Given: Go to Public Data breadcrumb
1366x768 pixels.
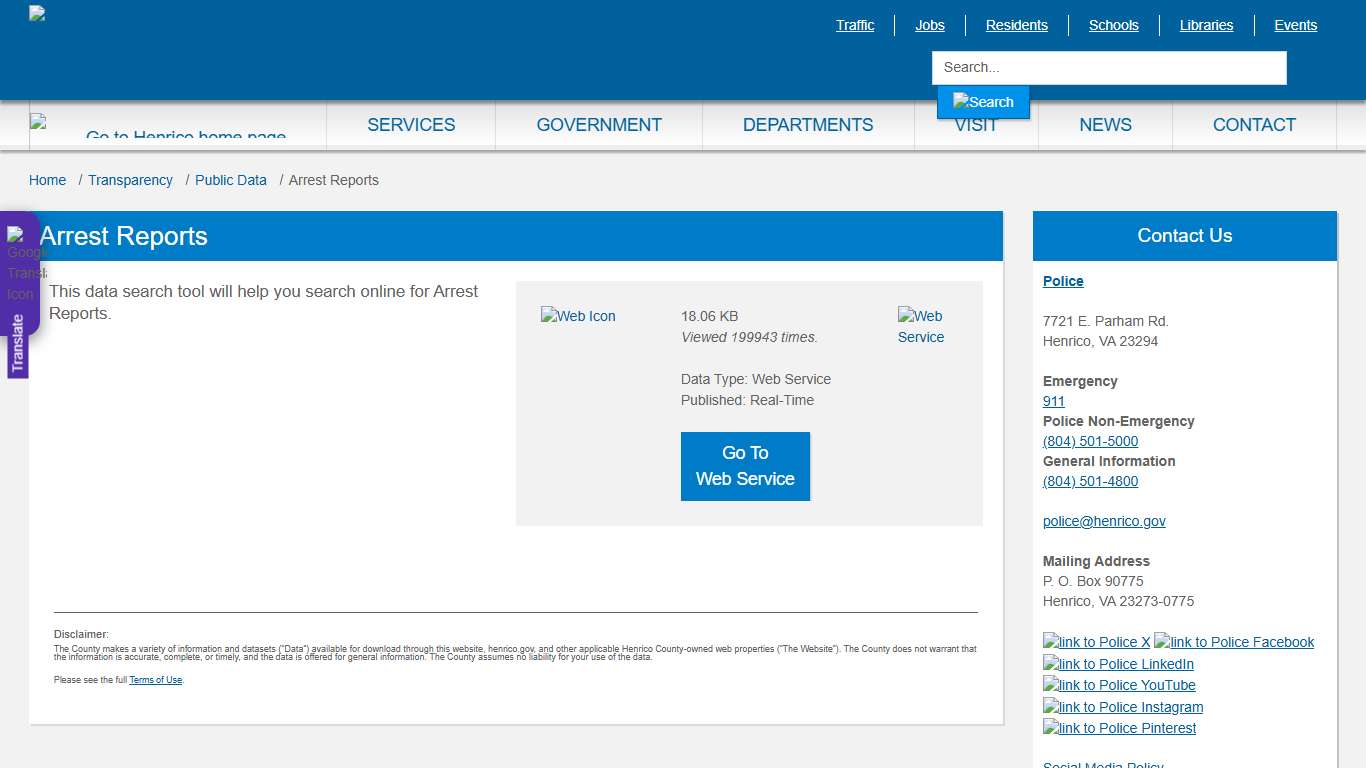Looking at the screenshot, I should point(231,180).
